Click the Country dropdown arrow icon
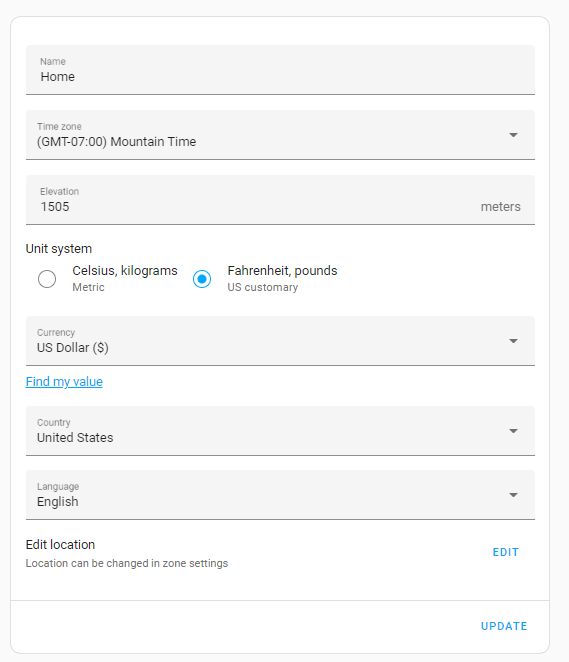The image size is (569, 662). [513, 431]
